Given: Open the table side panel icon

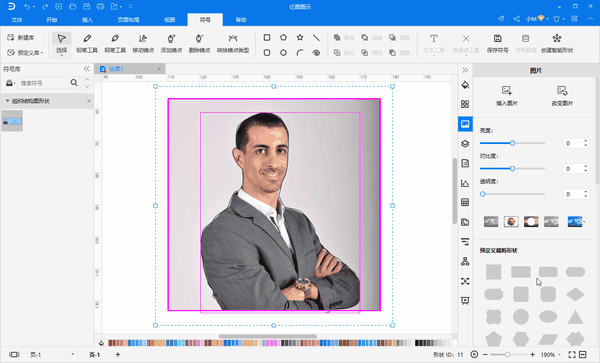Looking at the screenshot, I should (x=465, y=202).
